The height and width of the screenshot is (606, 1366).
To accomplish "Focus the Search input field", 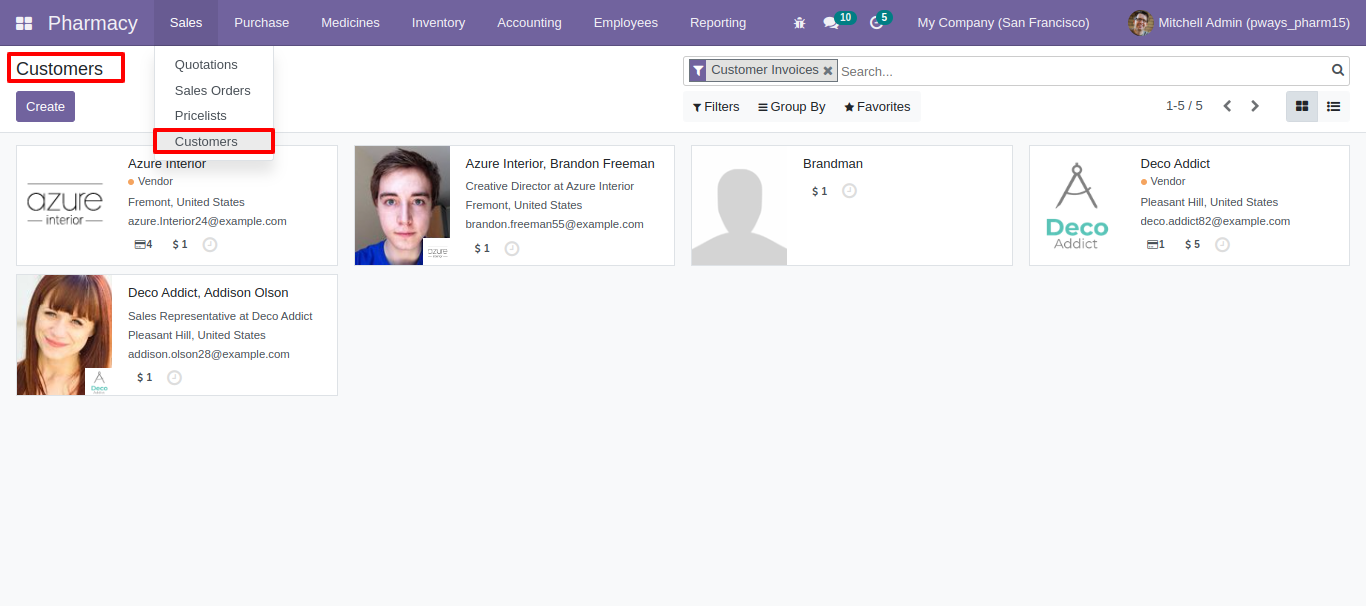I will (1084, 71).
